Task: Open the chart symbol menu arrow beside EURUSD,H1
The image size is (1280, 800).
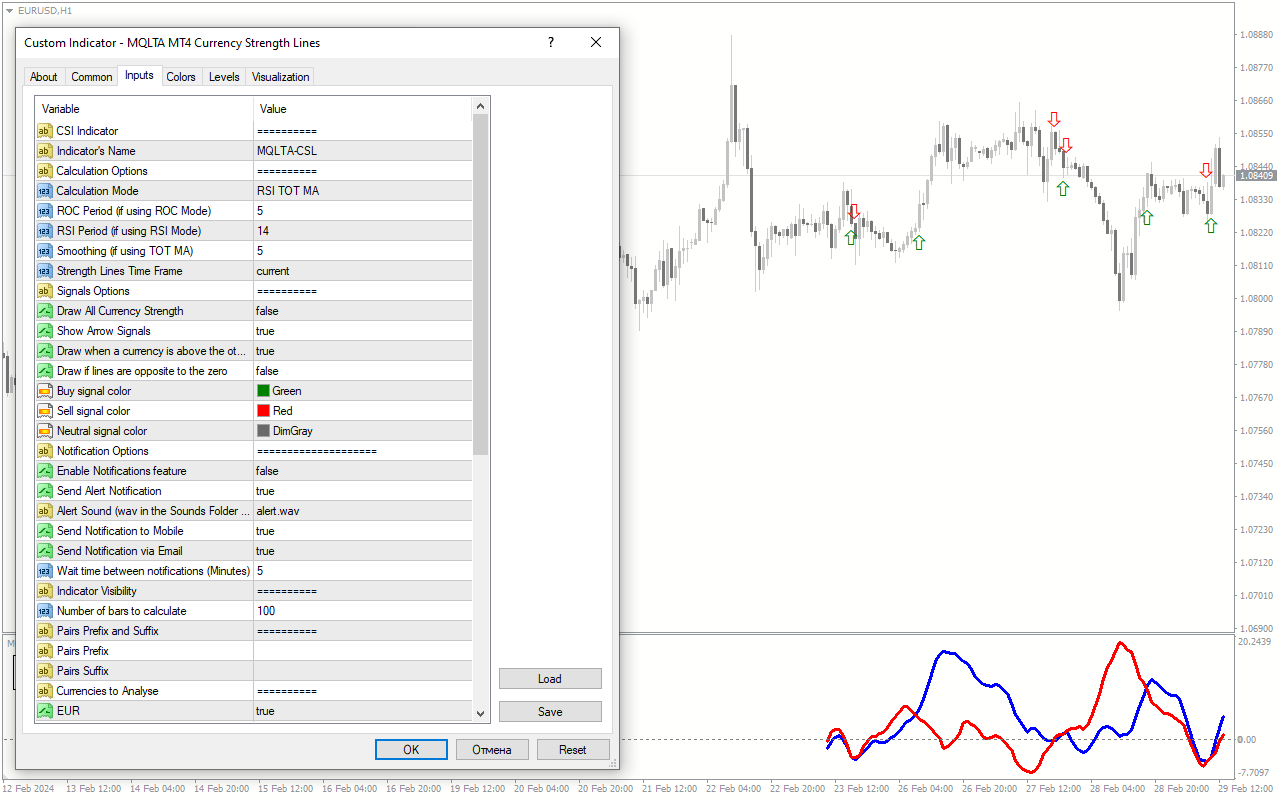Action: [x=9, y=10]
